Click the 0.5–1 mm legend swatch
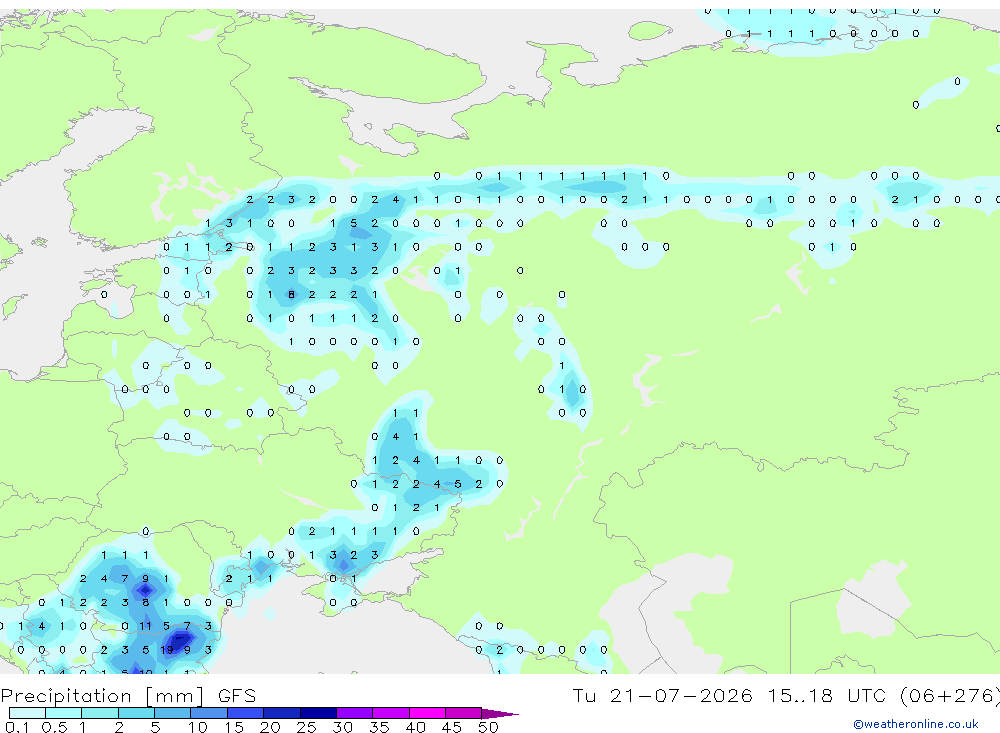This screenshot has width=1000, height=733. tap(64, 713)
